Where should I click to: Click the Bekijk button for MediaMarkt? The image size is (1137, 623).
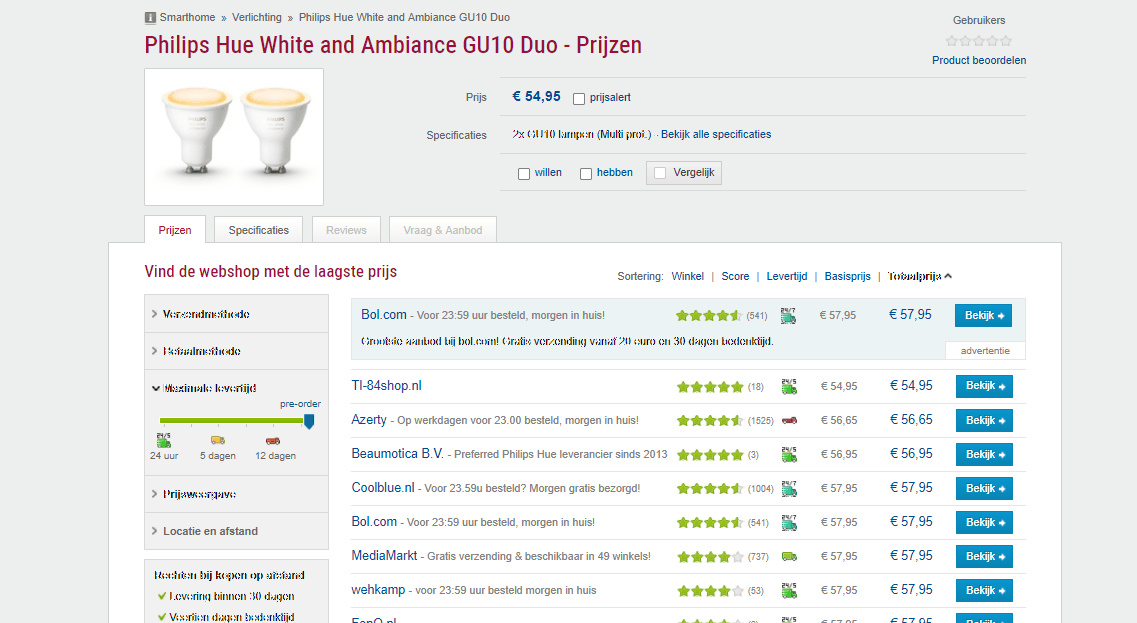[x=984, y=556]
